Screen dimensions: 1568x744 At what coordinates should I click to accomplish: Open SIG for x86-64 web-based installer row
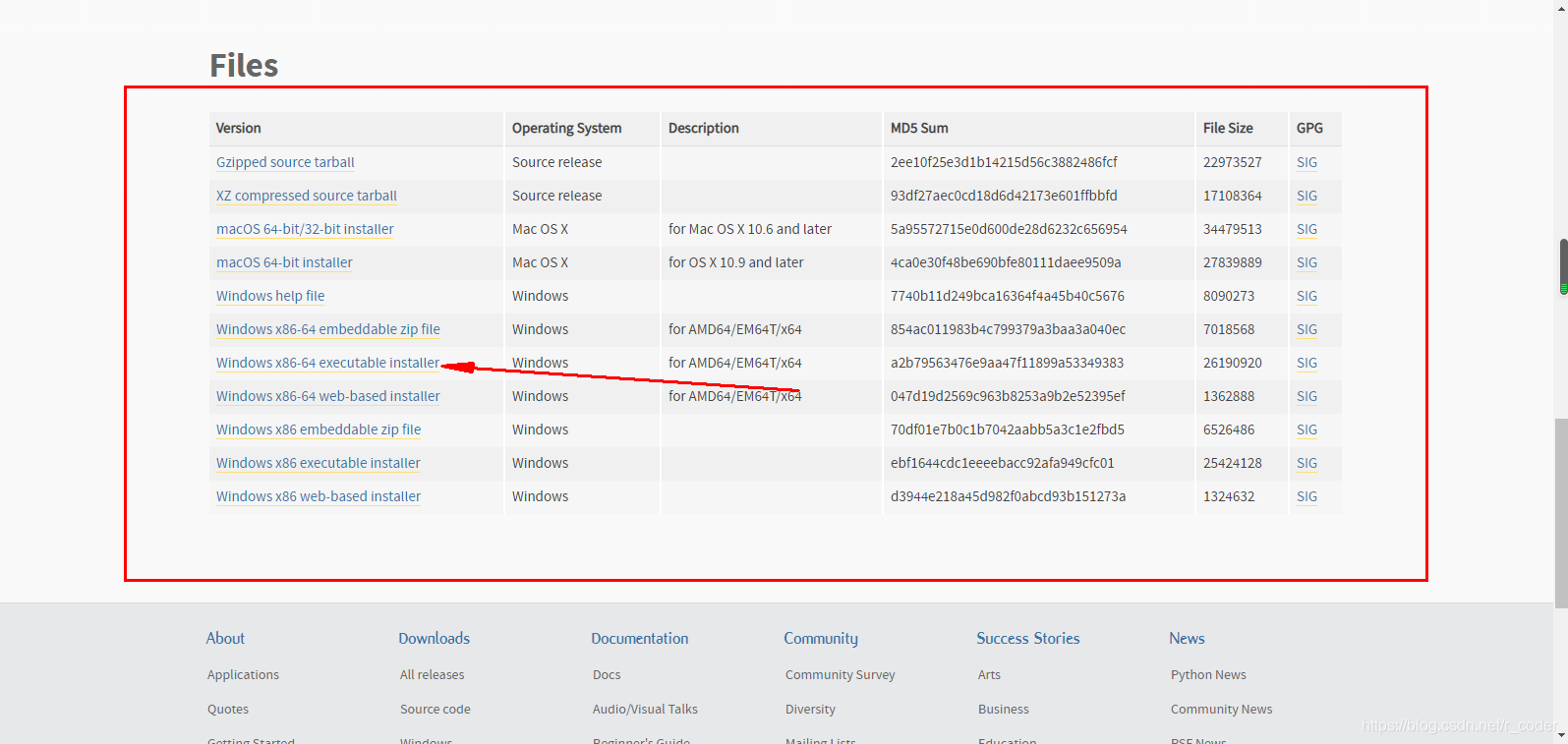[1307, 396]
